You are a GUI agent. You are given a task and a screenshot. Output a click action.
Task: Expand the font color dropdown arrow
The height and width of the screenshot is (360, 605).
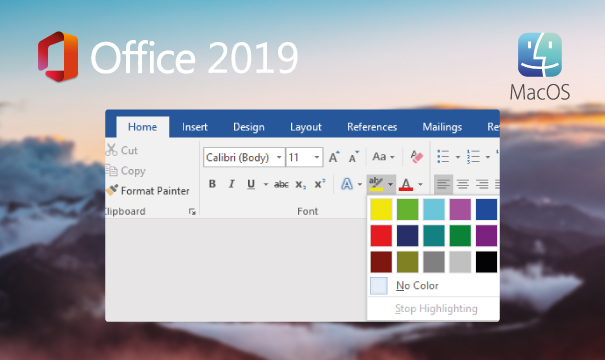pos(420,184)
